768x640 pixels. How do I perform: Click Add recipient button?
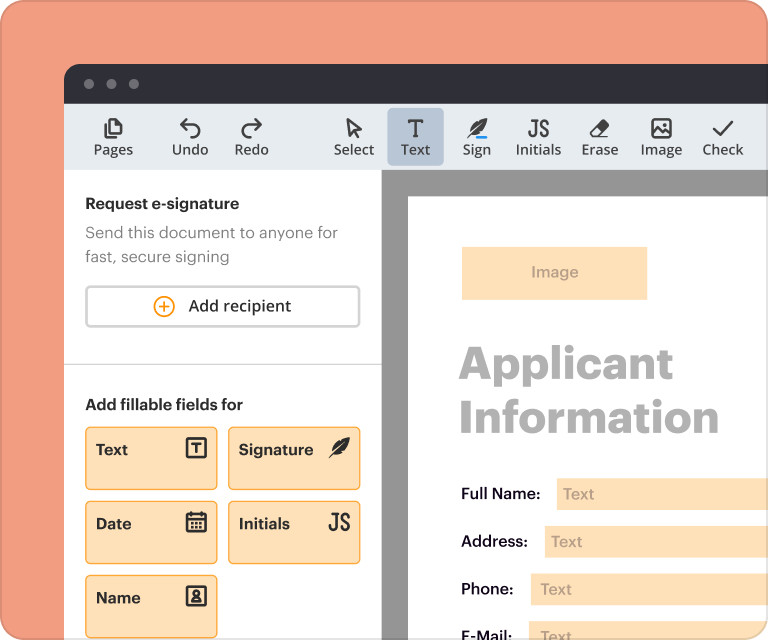click(x=223, y=307)
